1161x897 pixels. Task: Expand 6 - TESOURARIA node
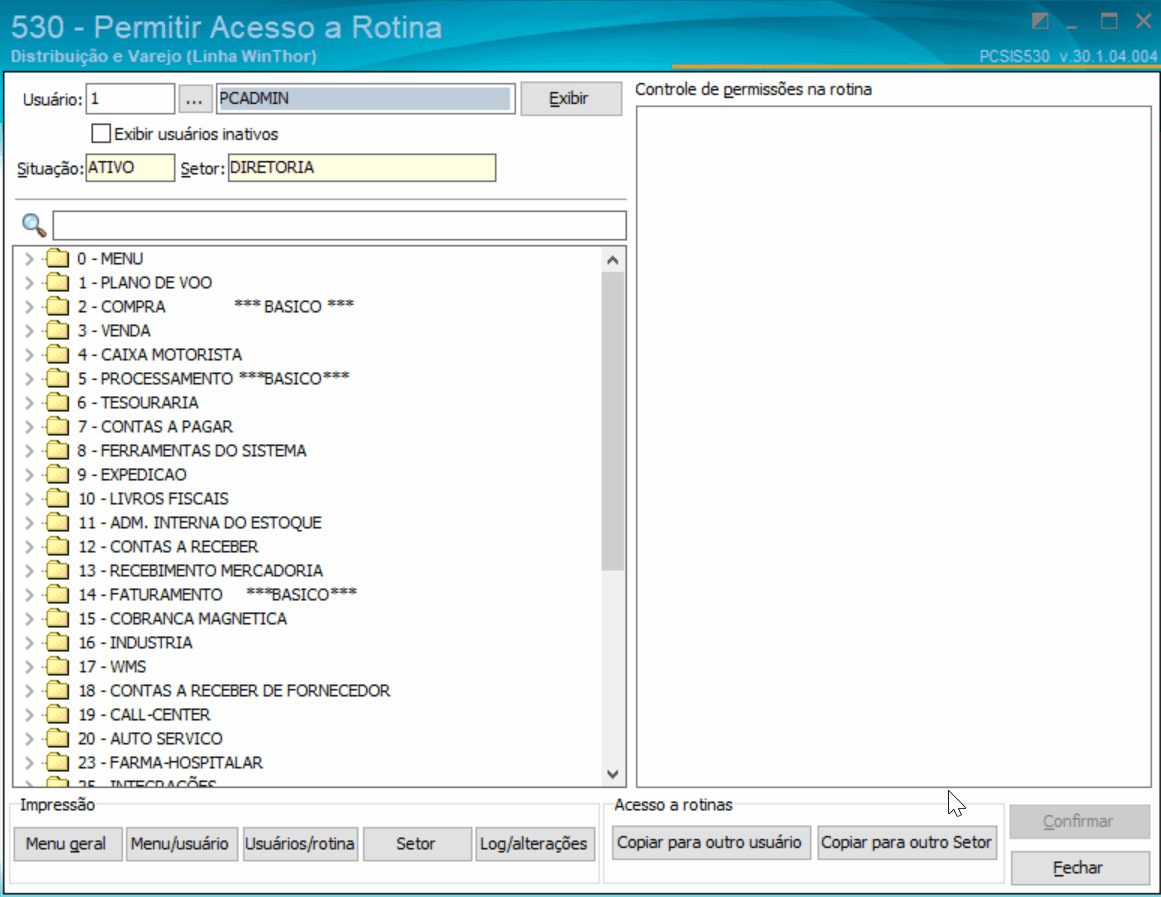coord(30,402)
